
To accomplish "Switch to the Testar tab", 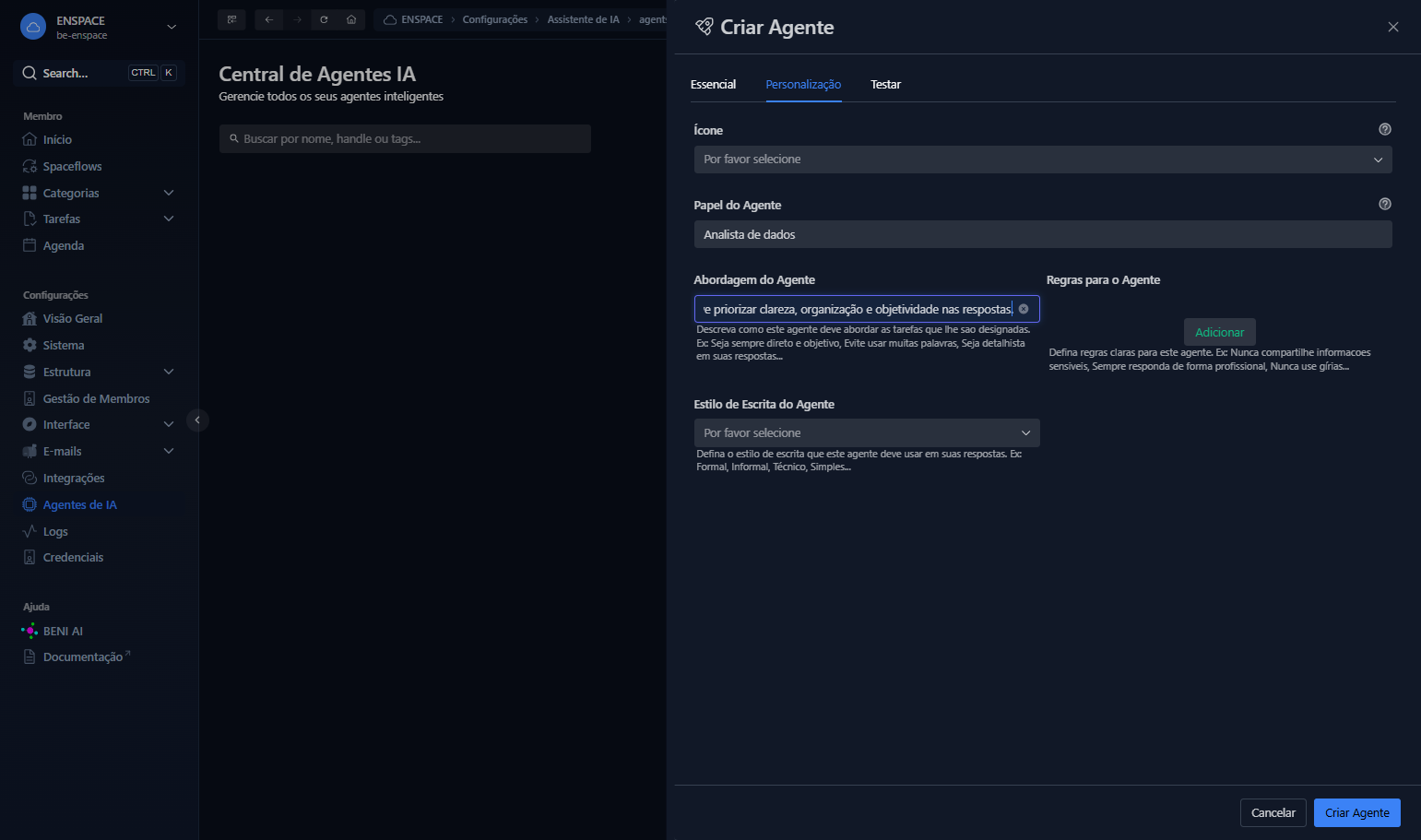I will [x=885, y=84].
